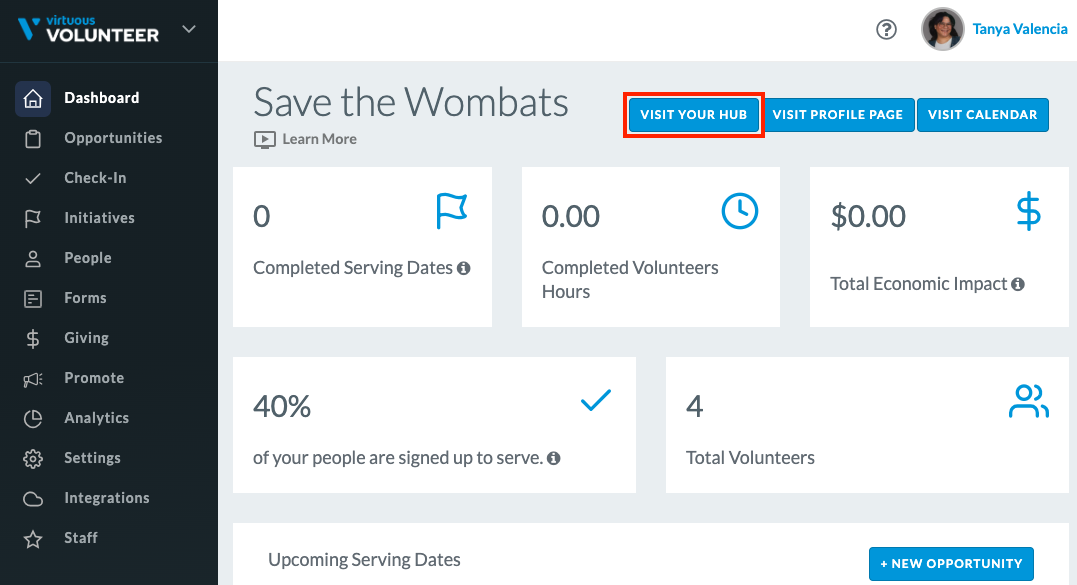The image size is (1077, 585).
Task: Expand the Virtuous Volunteer product switcher chevron
Action: coord(189,30)
